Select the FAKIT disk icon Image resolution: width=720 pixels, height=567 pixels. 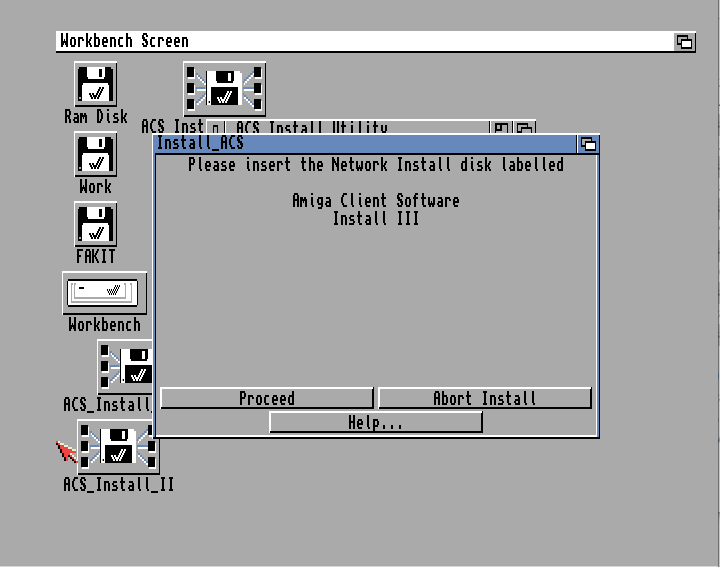(x=96, y=224)
